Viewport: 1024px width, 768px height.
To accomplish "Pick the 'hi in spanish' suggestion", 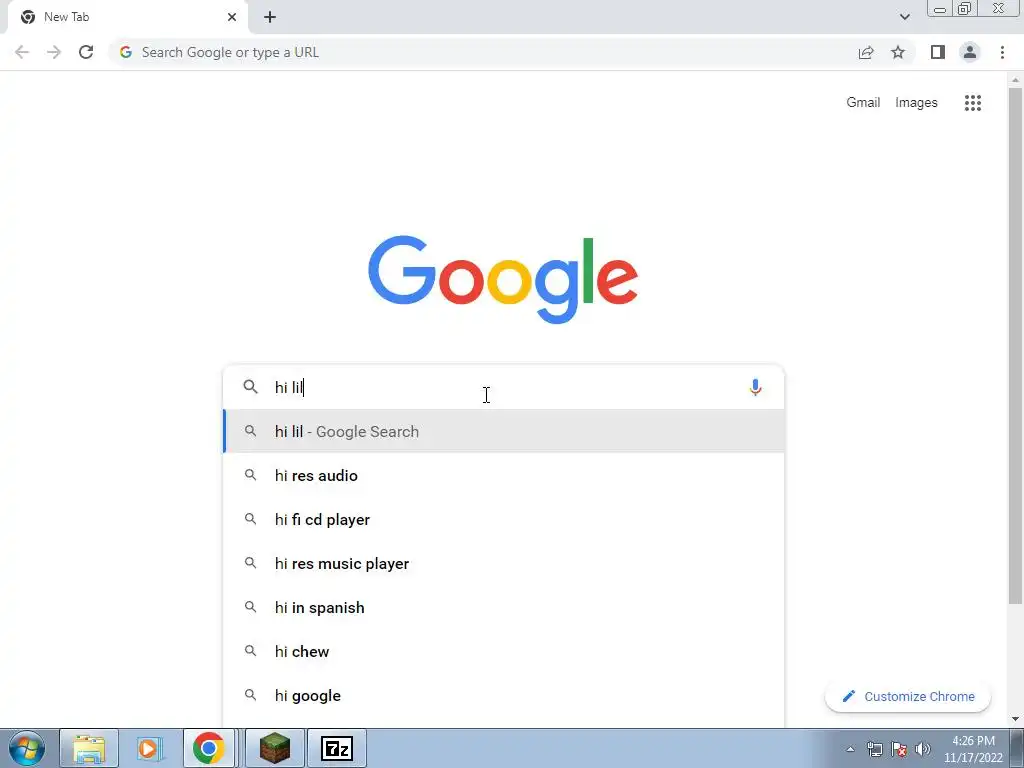I will tap(504, 607).
